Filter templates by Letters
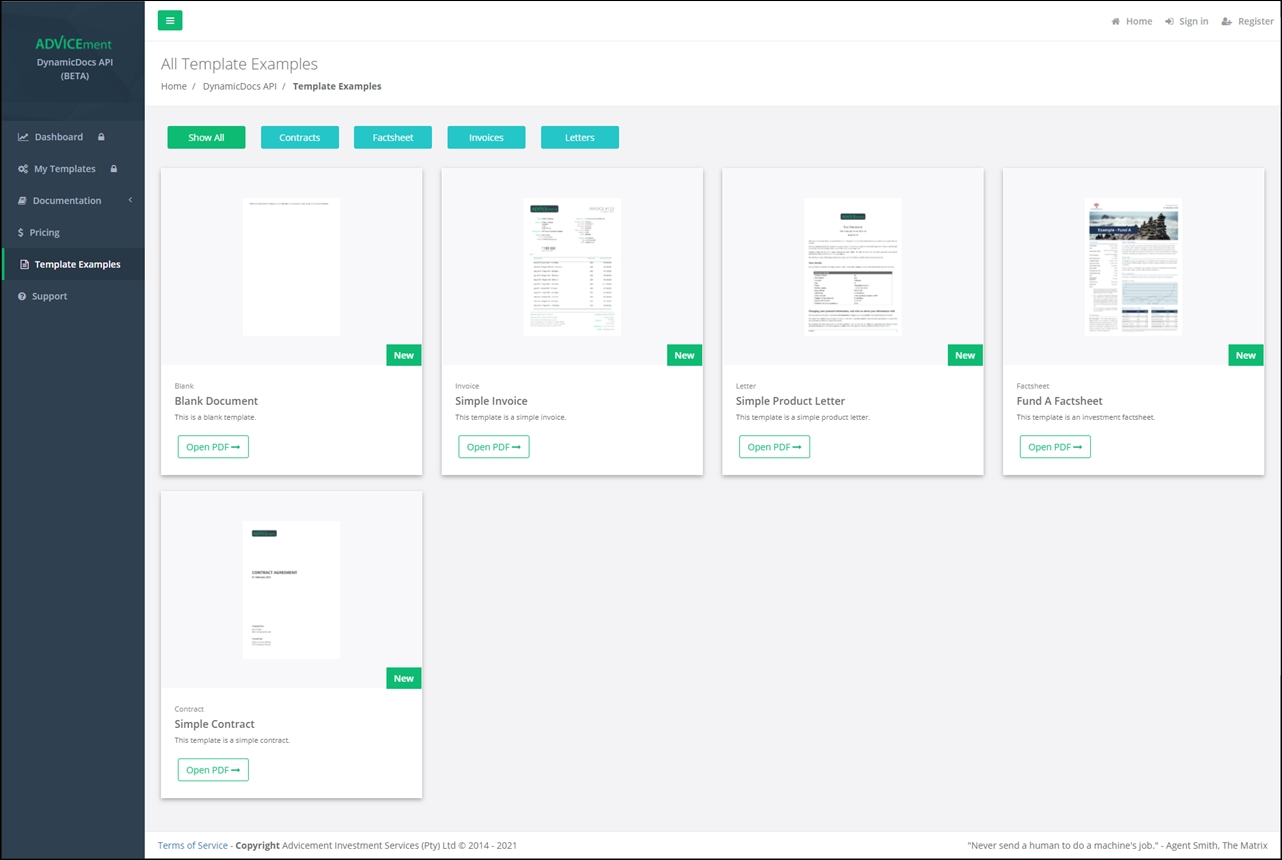This screenshot has height=860, width=1282. tap(580, 137)
